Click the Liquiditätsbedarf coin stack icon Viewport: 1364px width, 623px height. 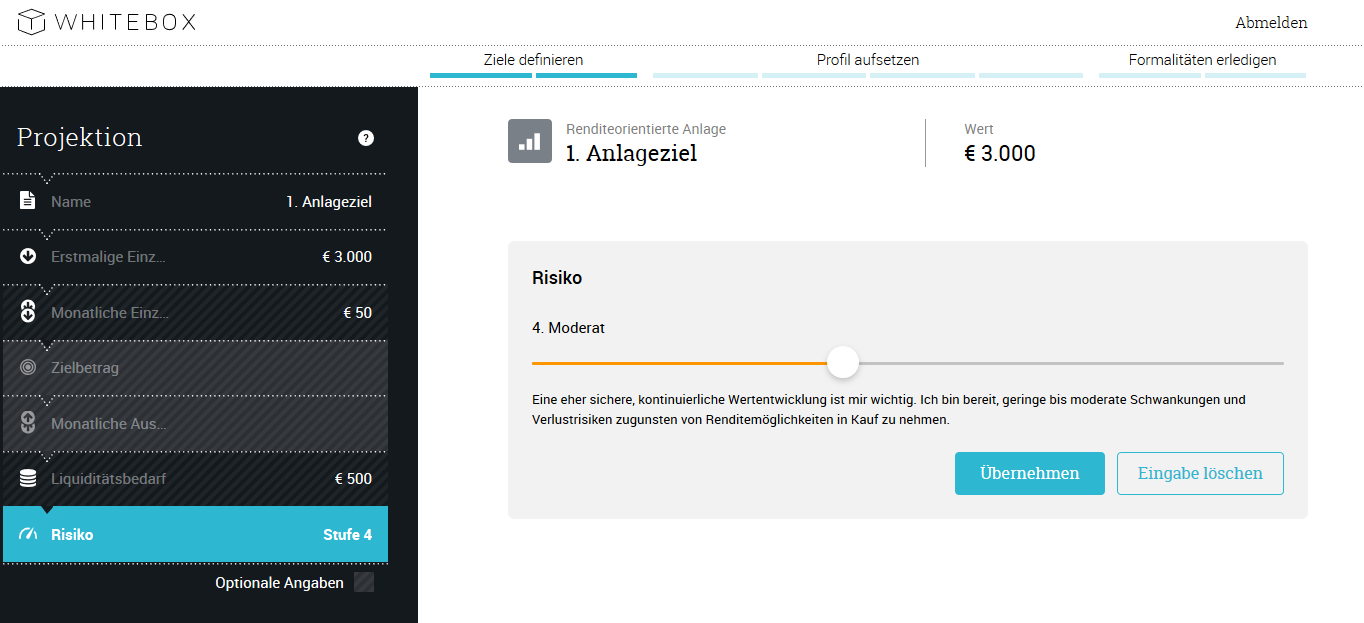[x=28, y=479]
